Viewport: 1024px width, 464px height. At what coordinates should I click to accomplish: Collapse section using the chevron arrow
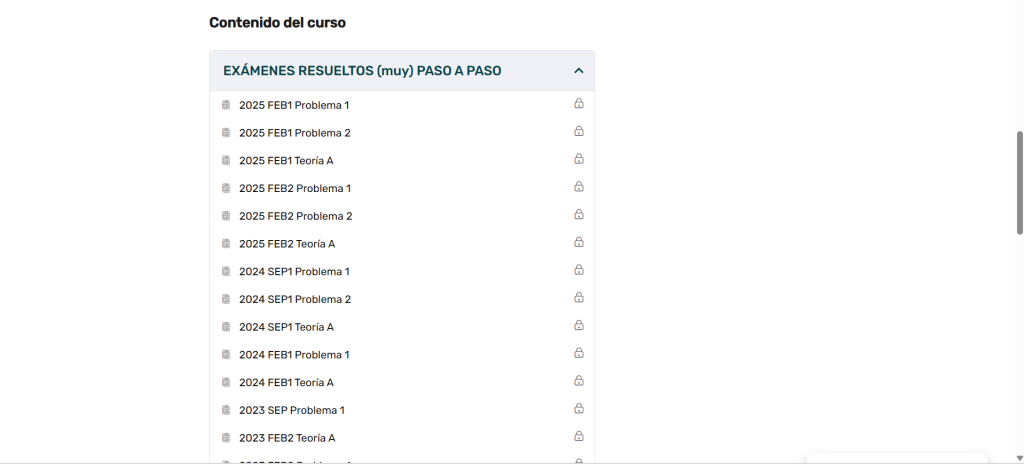coord(578,71)
